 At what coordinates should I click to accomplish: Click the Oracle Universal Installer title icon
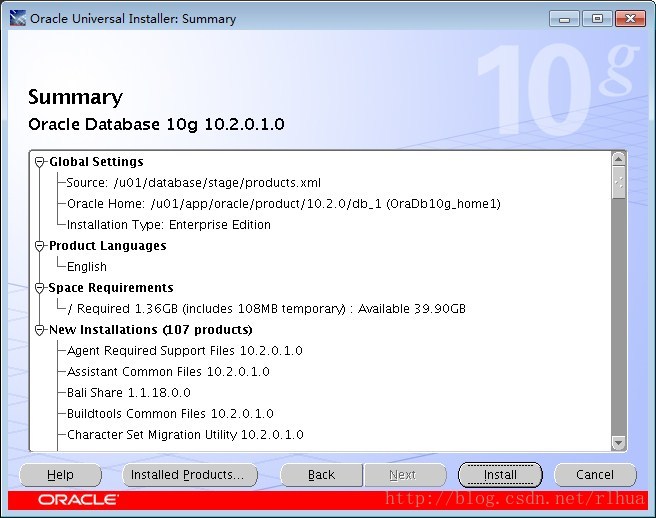click(18, 19)
